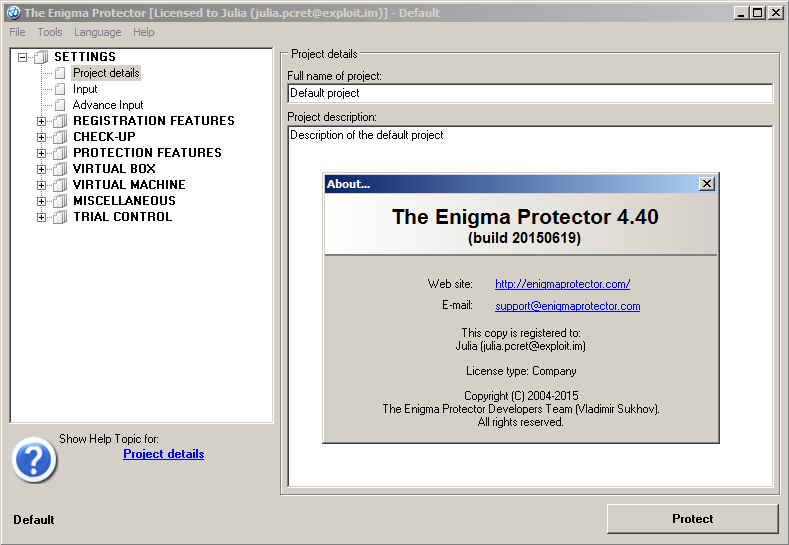Minimize the Enigma Protector window
789x545 pixels.
[x=741, y=13]
